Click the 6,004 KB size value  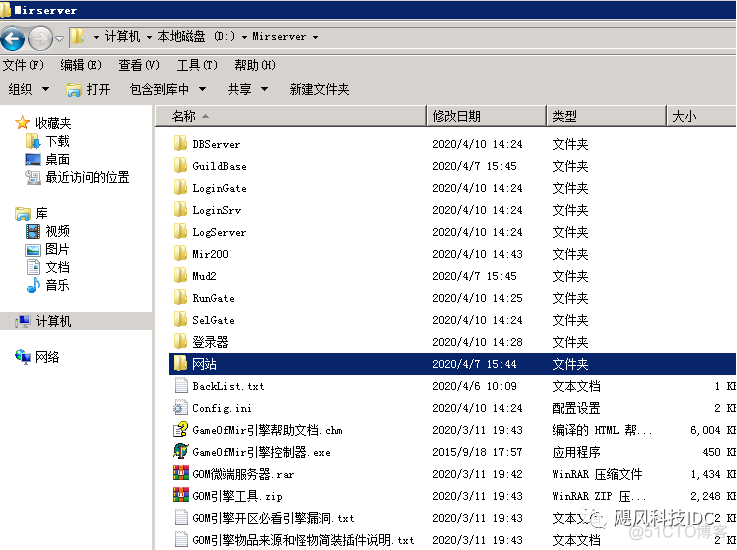click(x=713, y=430)
